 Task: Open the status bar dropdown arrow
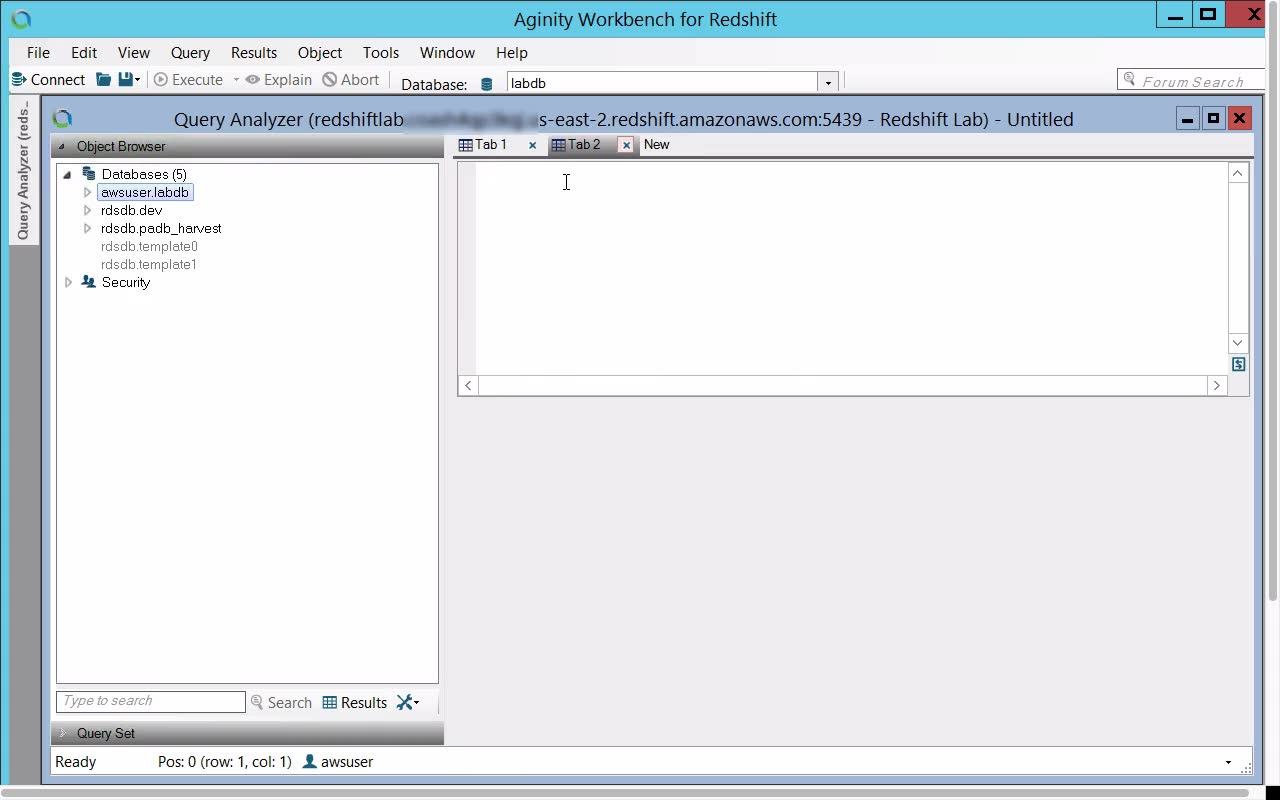coord(1228,763)
